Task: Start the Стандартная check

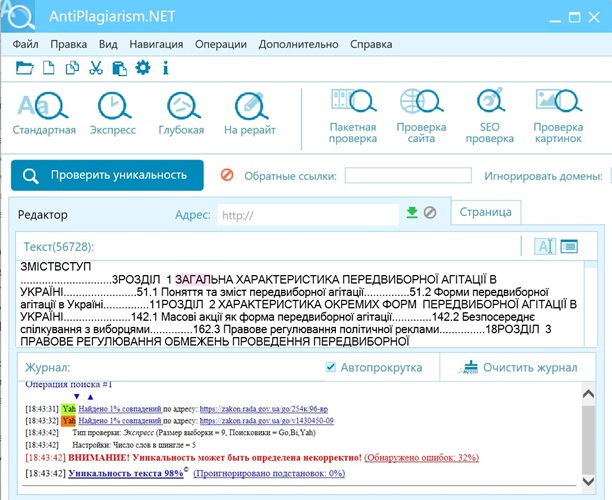Action: coord(44,114)
